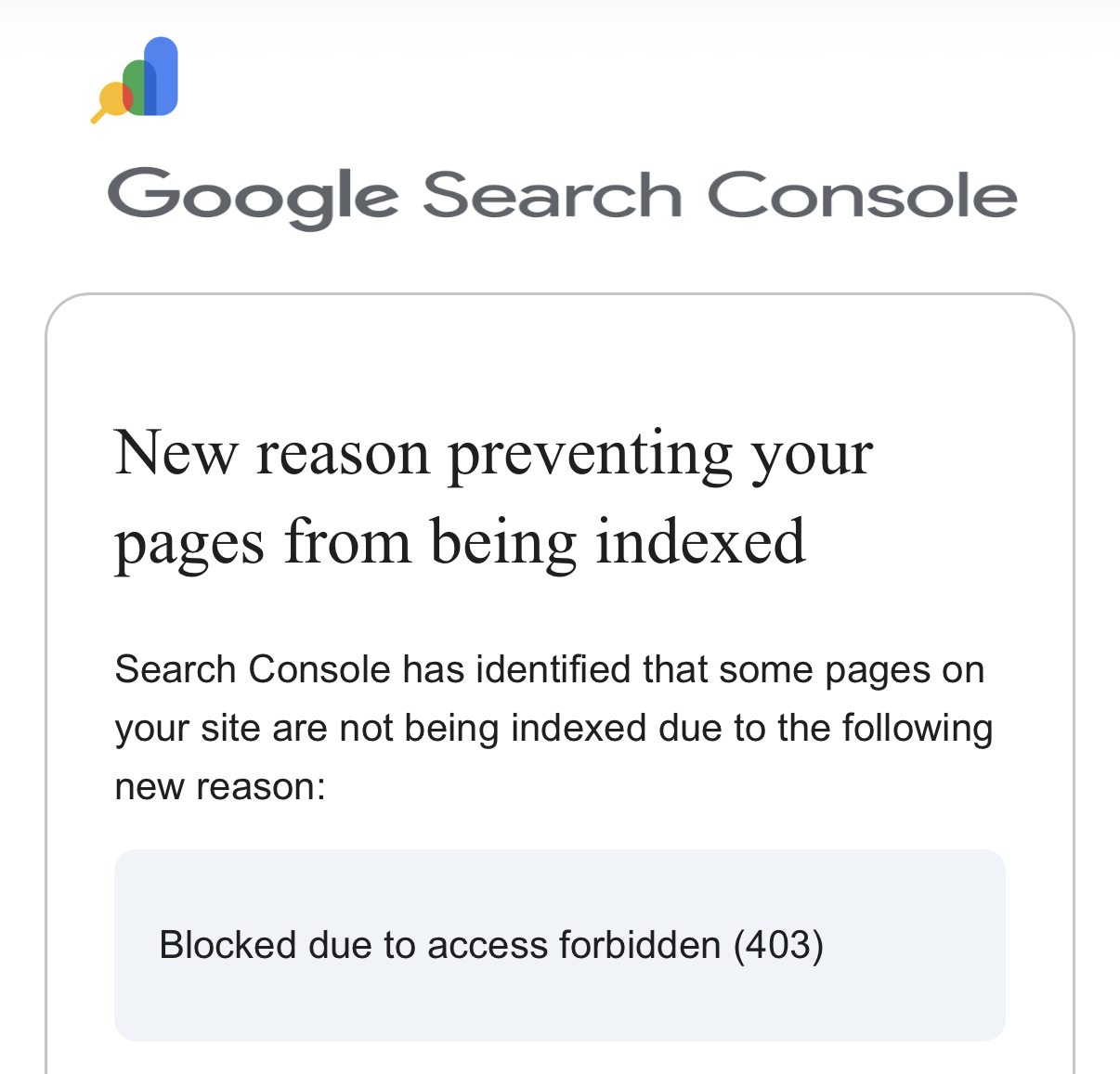The height and width of the screenshot is (1074, 1120).
Task: Click "Console" in the header wordmark
Action: pos(862,195)
